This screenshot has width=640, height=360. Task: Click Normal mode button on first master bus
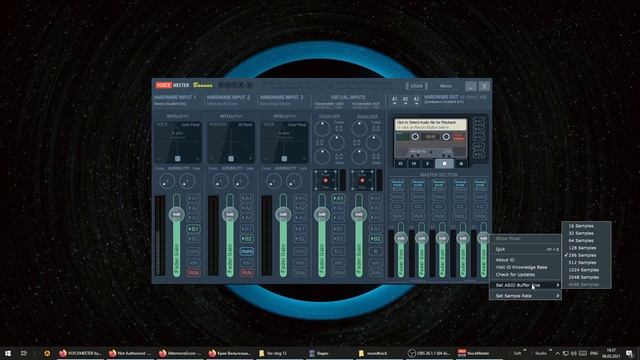pos(397,184)
